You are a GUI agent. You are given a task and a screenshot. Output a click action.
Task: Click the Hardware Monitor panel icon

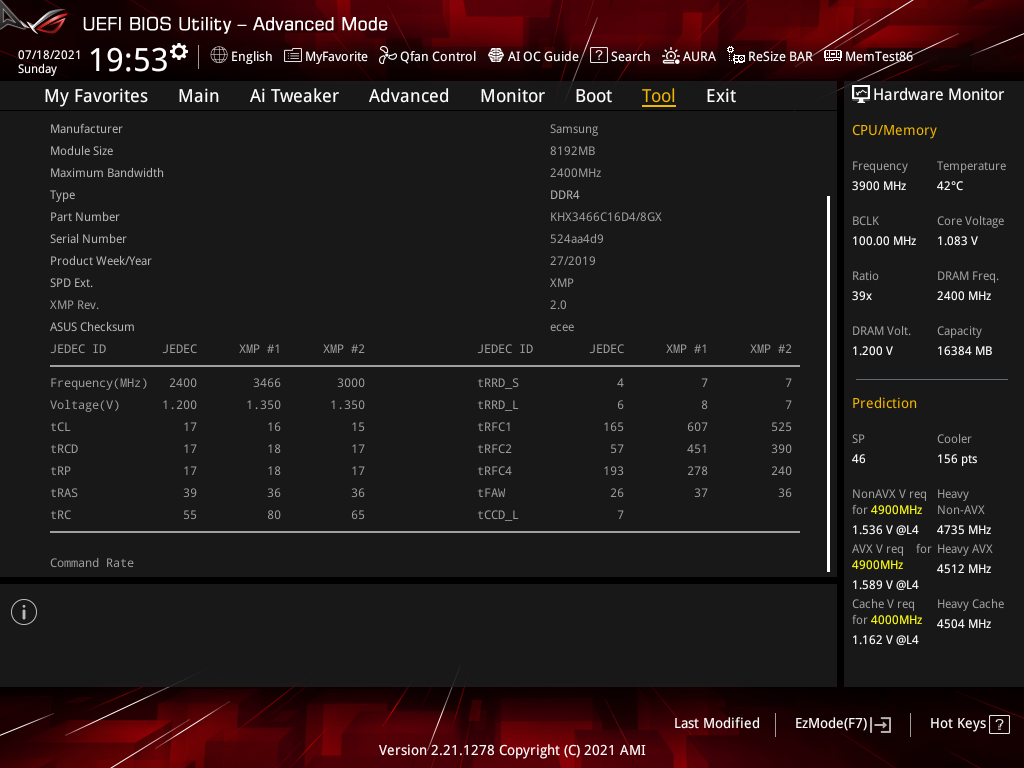click(x=862, y=93)
